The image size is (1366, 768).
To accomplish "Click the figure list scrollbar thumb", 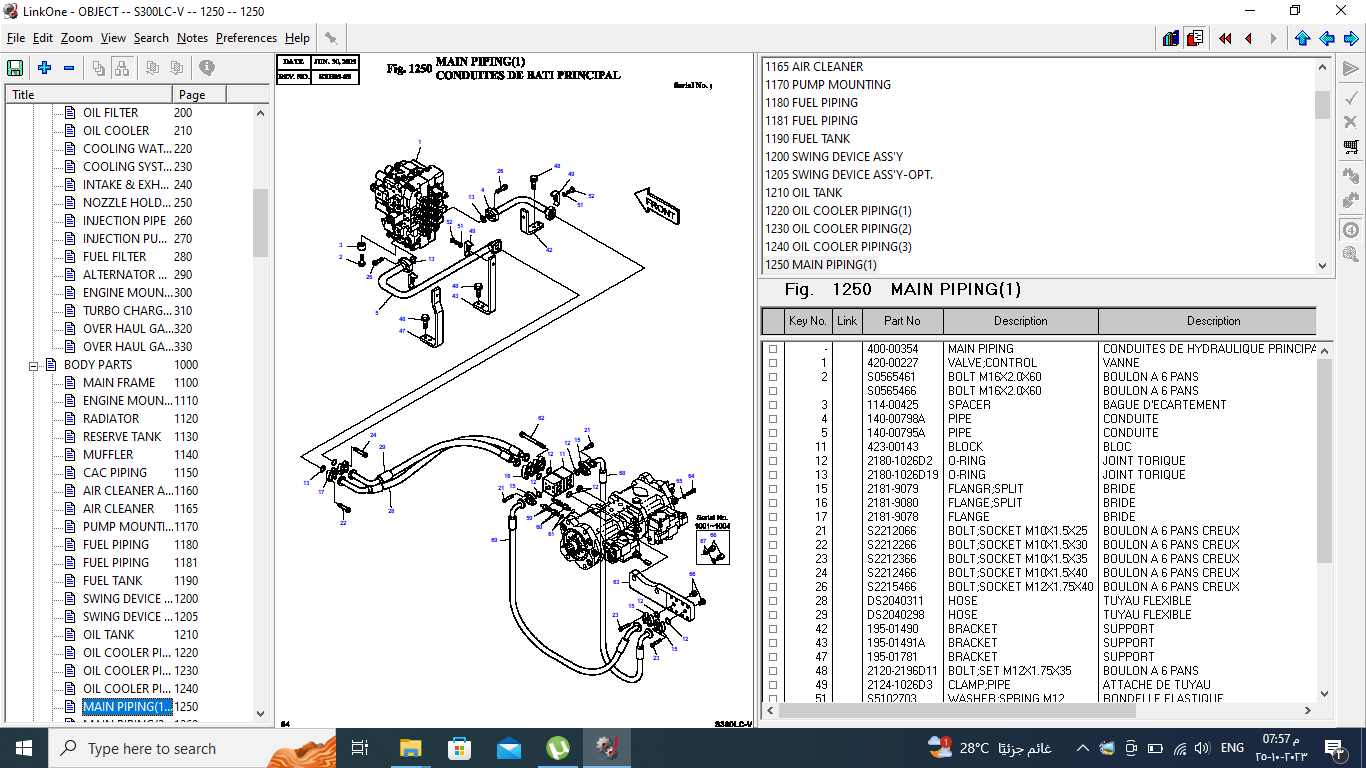I will 1323,105.
